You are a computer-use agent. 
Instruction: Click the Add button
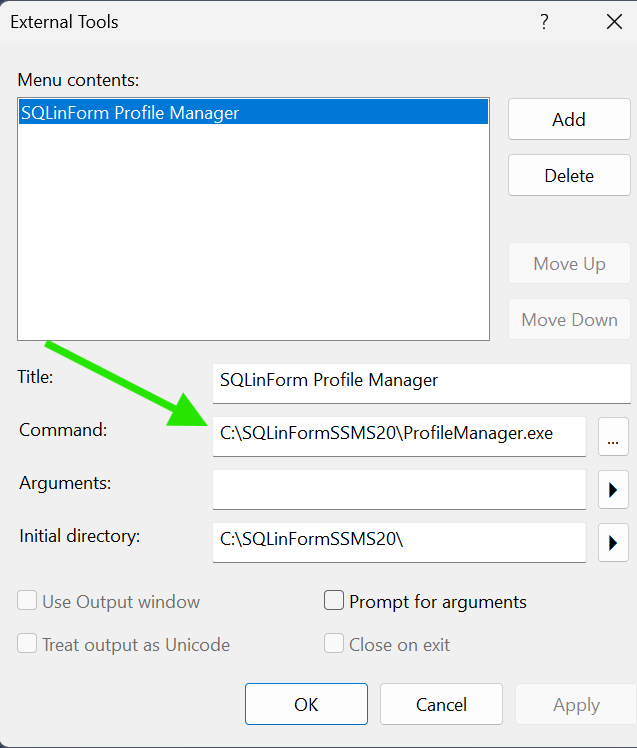pos(569,119)
